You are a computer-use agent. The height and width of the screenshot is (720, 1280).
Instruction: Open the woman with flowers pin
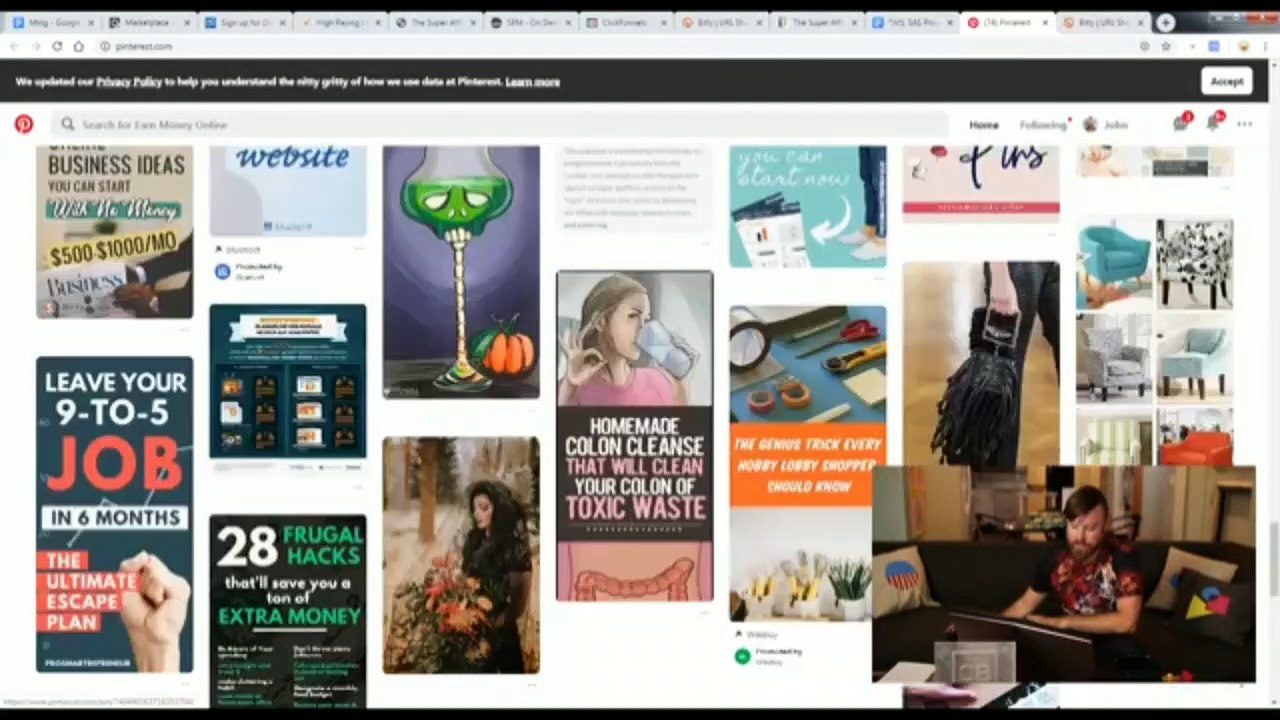pos(461,555)
